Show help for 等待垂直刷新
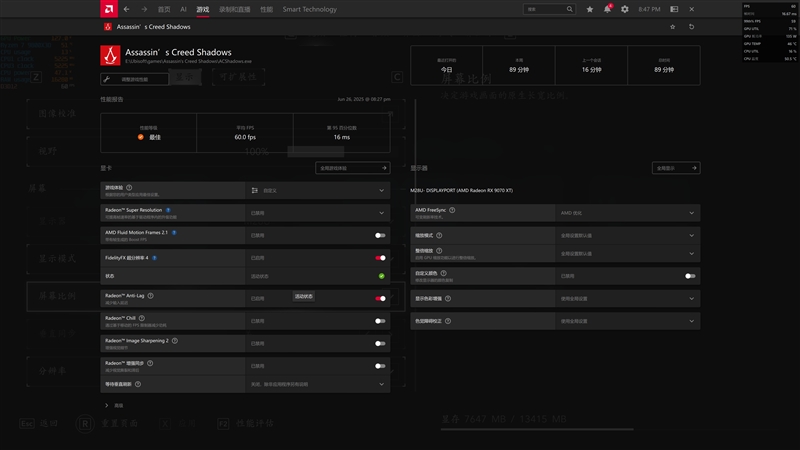 (138, 384)
